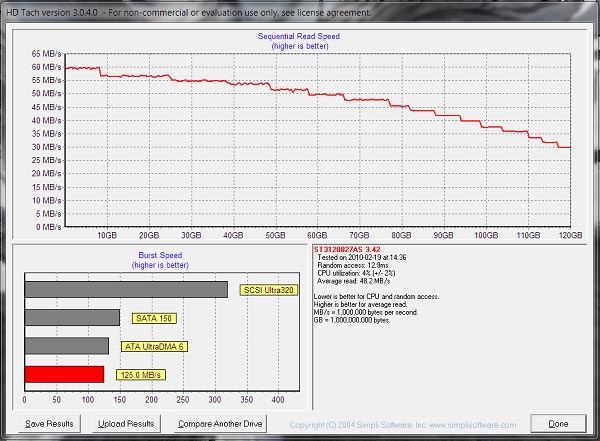The width and height of the screenshot is (600, 441).
Task: Click the MB/s = 1,000,000 bytes per second line
Action: click(x=366, y=312)
